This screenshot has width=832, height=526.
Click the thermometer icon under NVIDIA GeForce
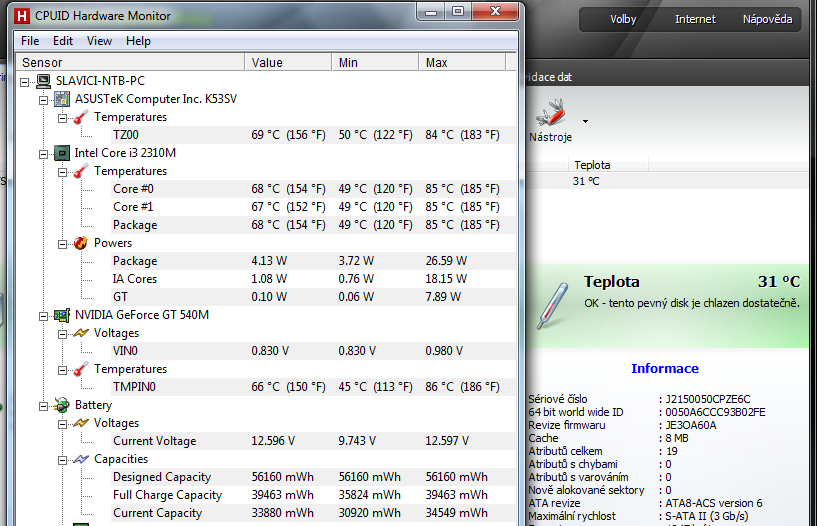pos(81,369)
